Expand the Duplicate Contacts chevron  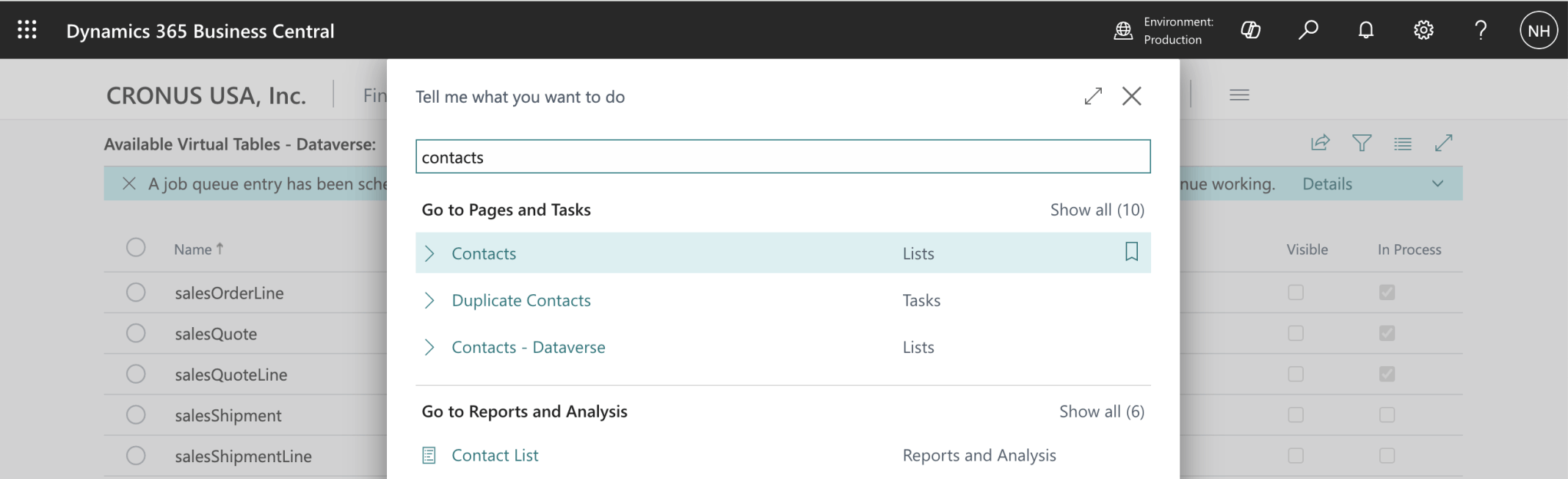coord(430,301)
